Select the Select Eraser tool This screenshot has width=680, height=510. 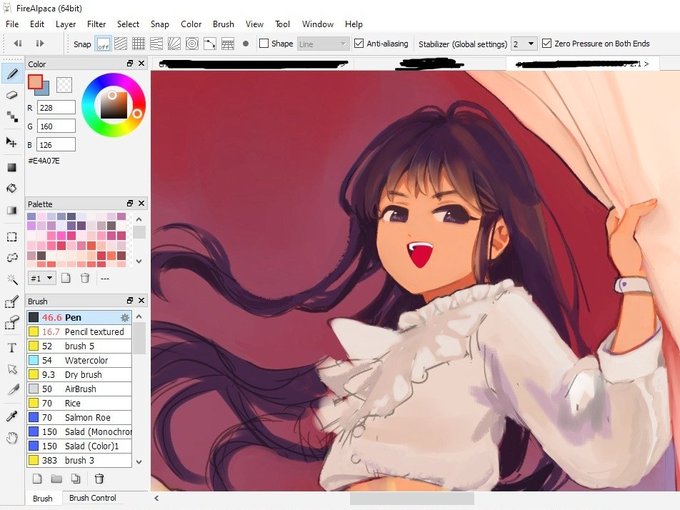pos(12,323)
